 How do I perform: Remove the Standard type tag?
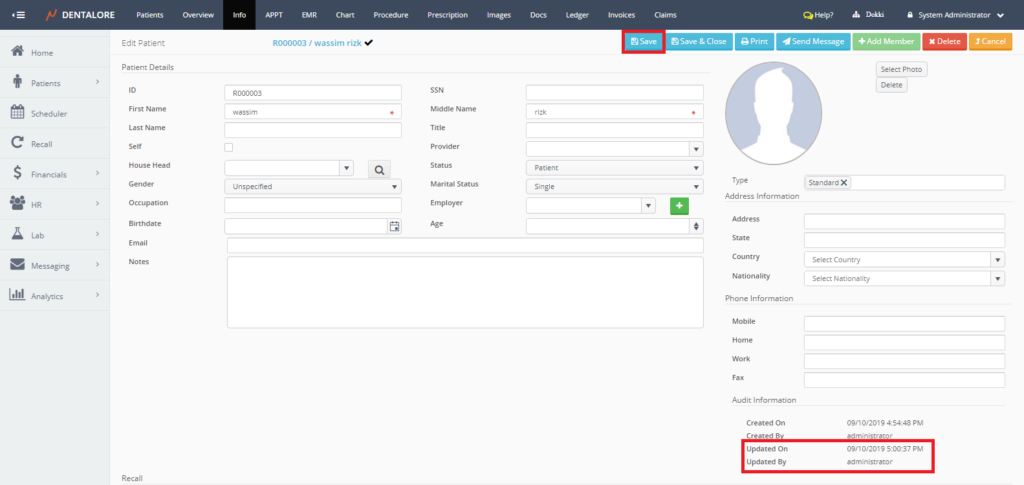843,182
